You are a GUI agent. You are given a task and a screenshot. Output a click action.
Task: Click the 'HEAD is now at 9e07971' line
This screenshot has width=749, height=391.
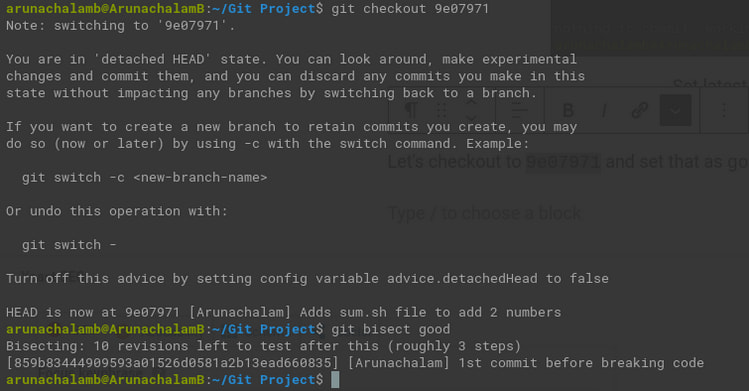coord(283,312)
